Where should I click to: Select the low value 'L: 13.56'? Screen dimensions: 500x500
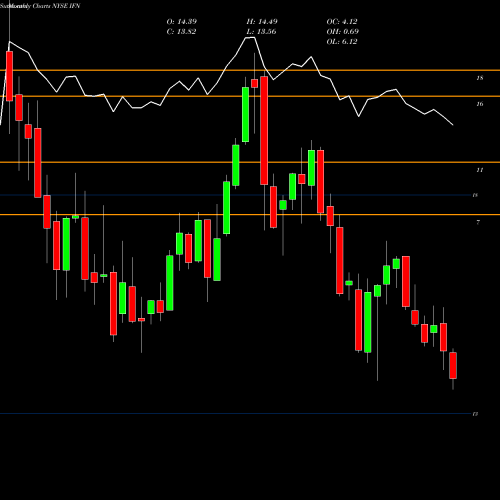click(261, 32)
